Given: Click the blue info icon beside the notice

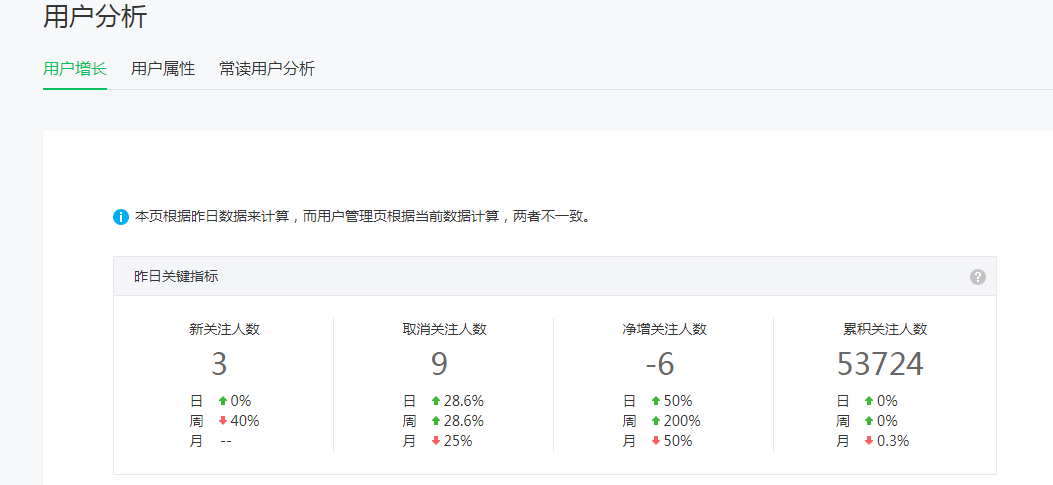Looking at the screenshot, I should coord(121,217).
